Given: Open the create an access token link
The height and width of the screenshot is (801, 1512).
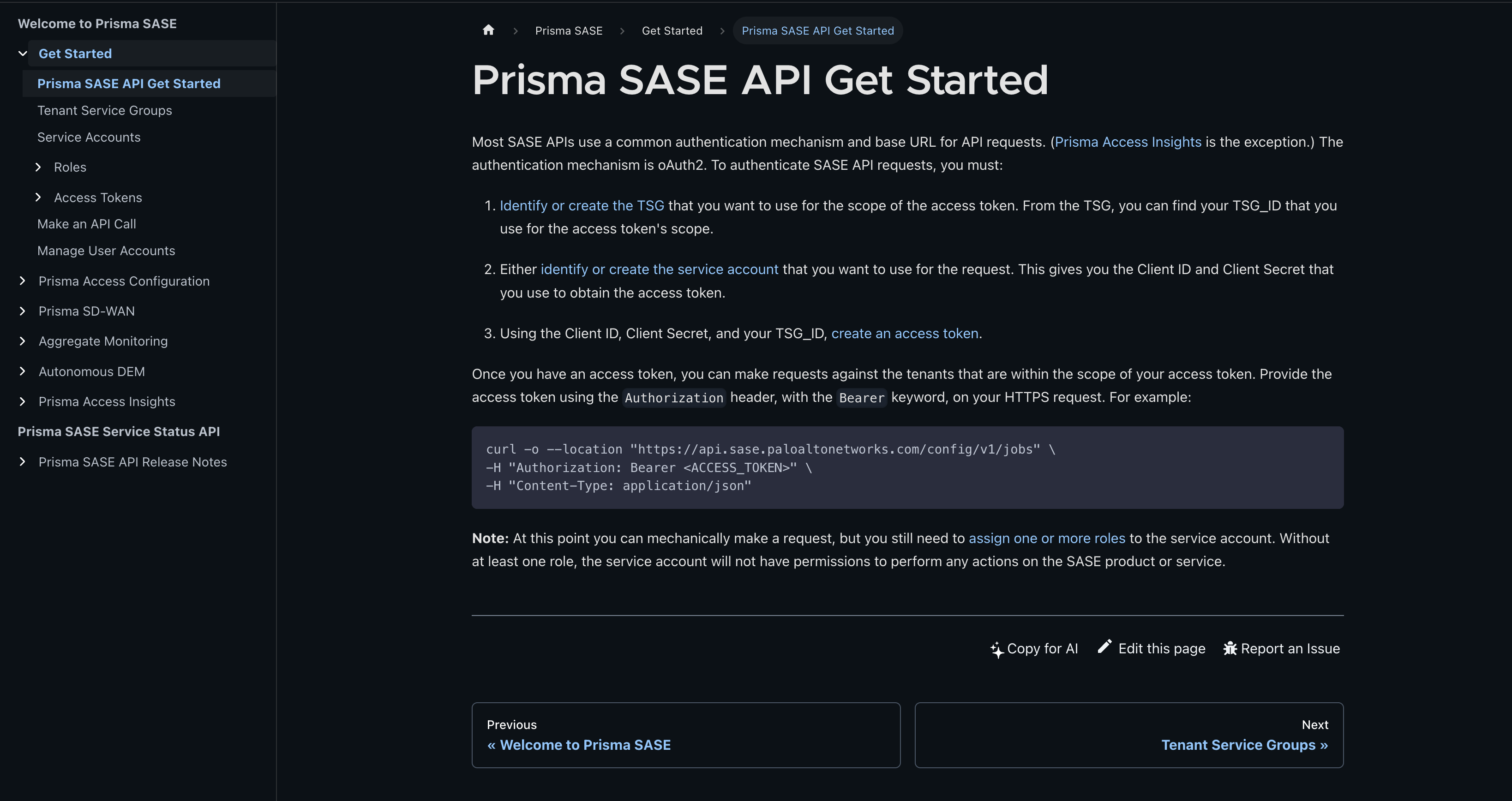Looking at the screenshot, I should [905, 333].
